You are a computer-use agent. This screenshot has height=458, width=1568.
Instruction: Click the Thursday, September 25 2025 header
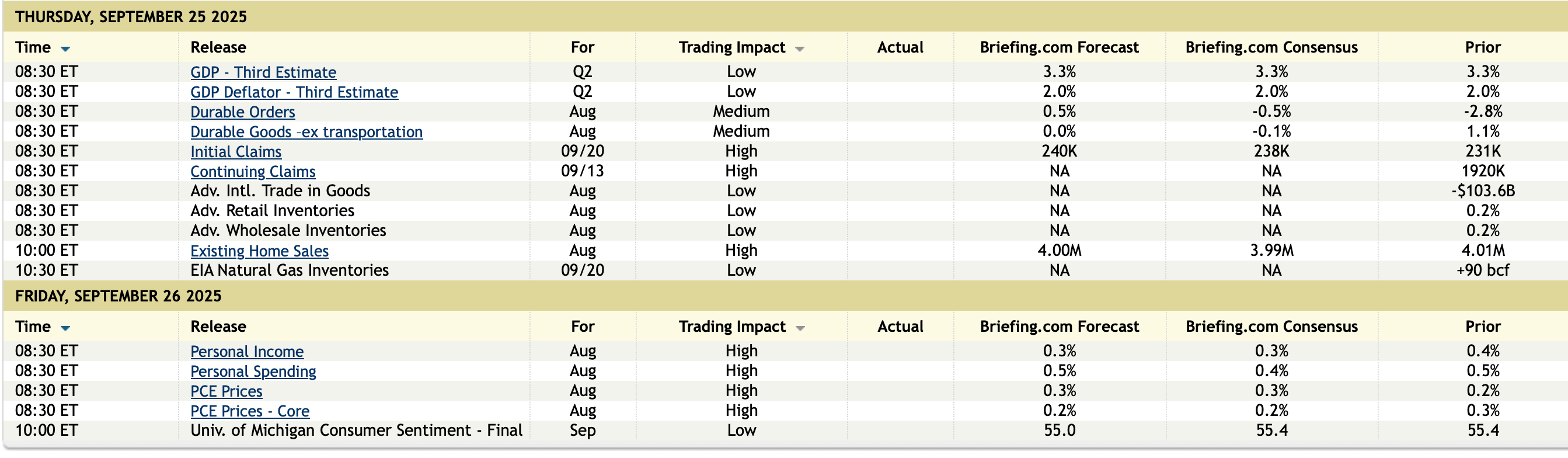click(x=131, y=16)
